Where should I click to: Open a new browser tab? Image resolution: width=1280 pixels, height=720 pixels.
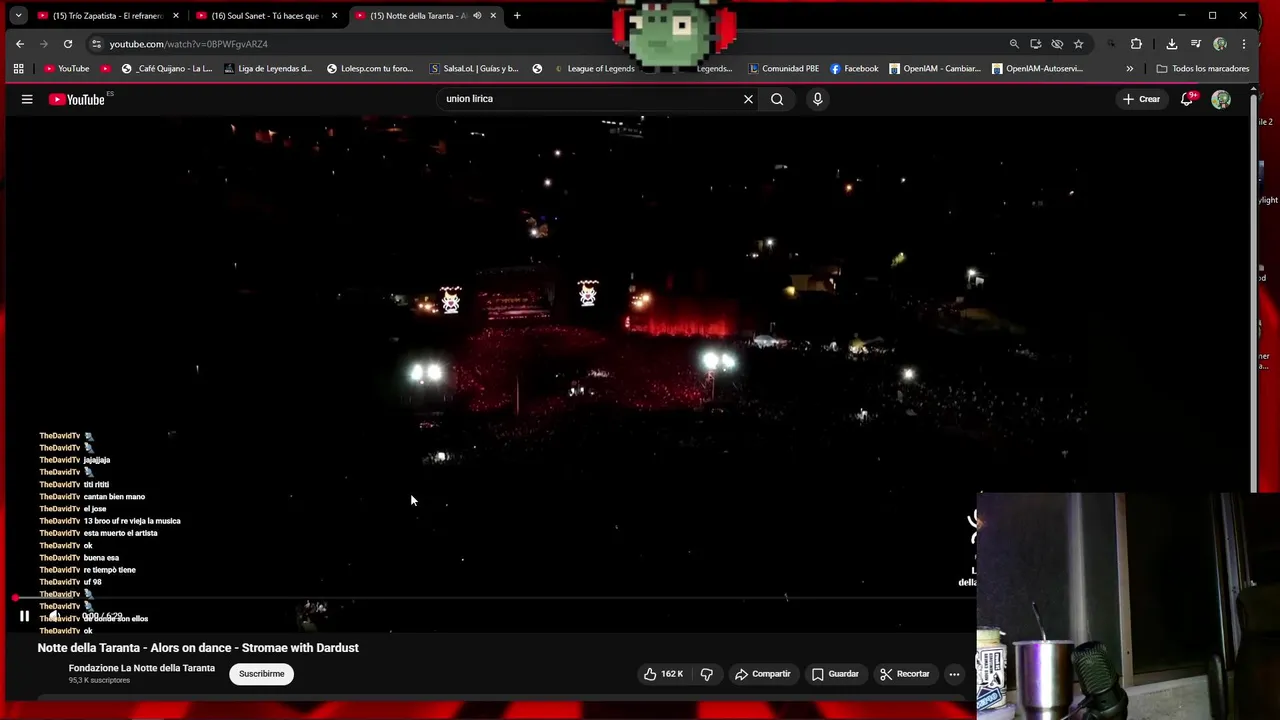click(x=517, y=16)
